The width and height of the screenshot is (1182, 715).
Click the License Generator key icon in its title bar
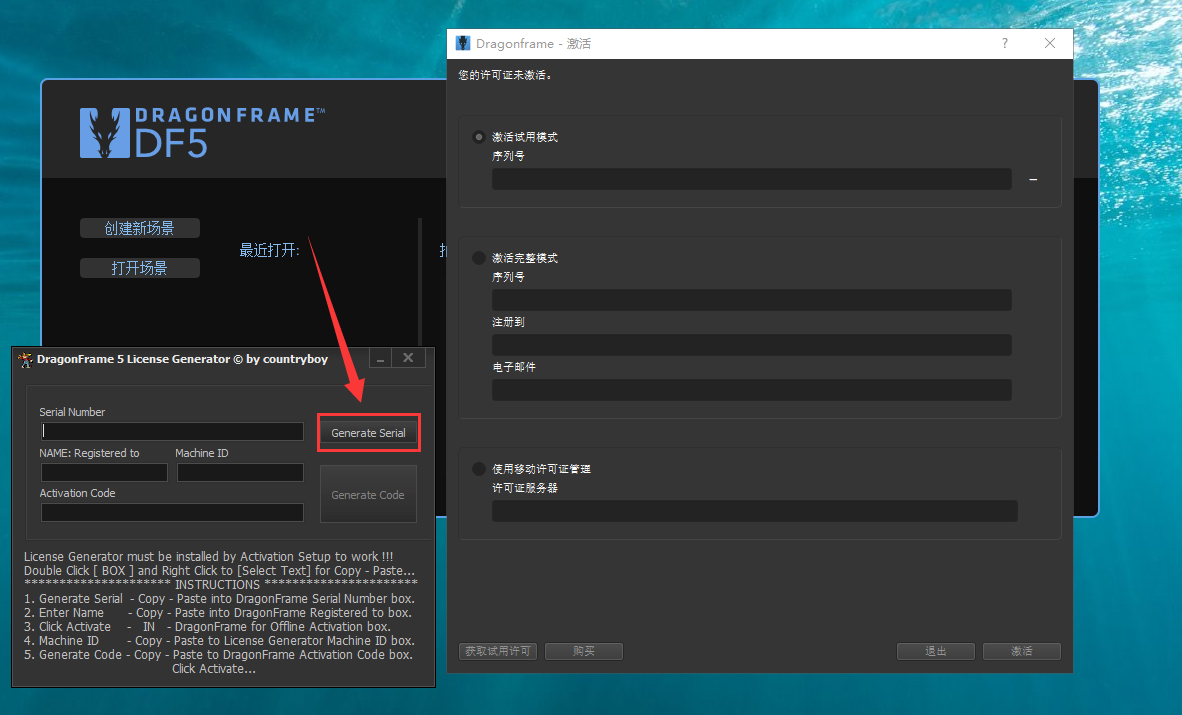click(24, 358)
